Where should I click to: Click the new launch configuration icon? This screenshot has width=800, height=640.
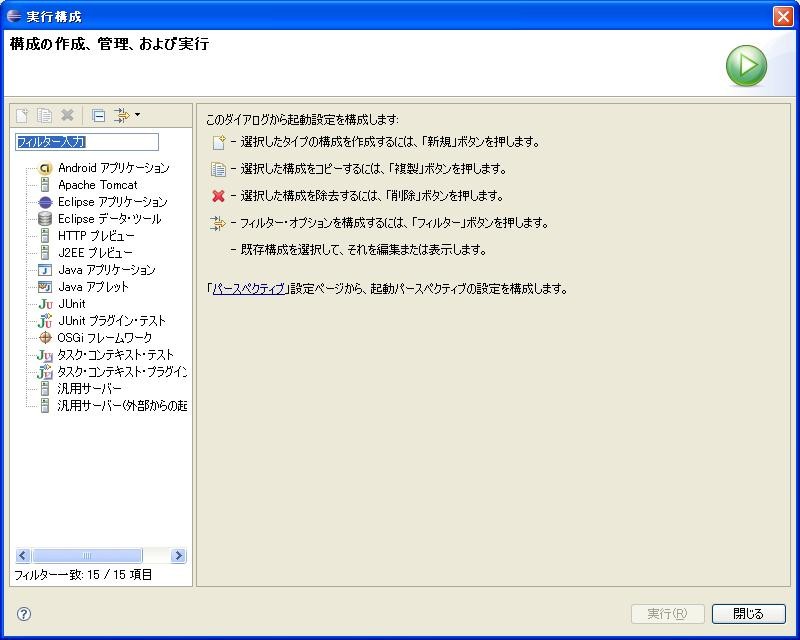click(x=22, y=114)
